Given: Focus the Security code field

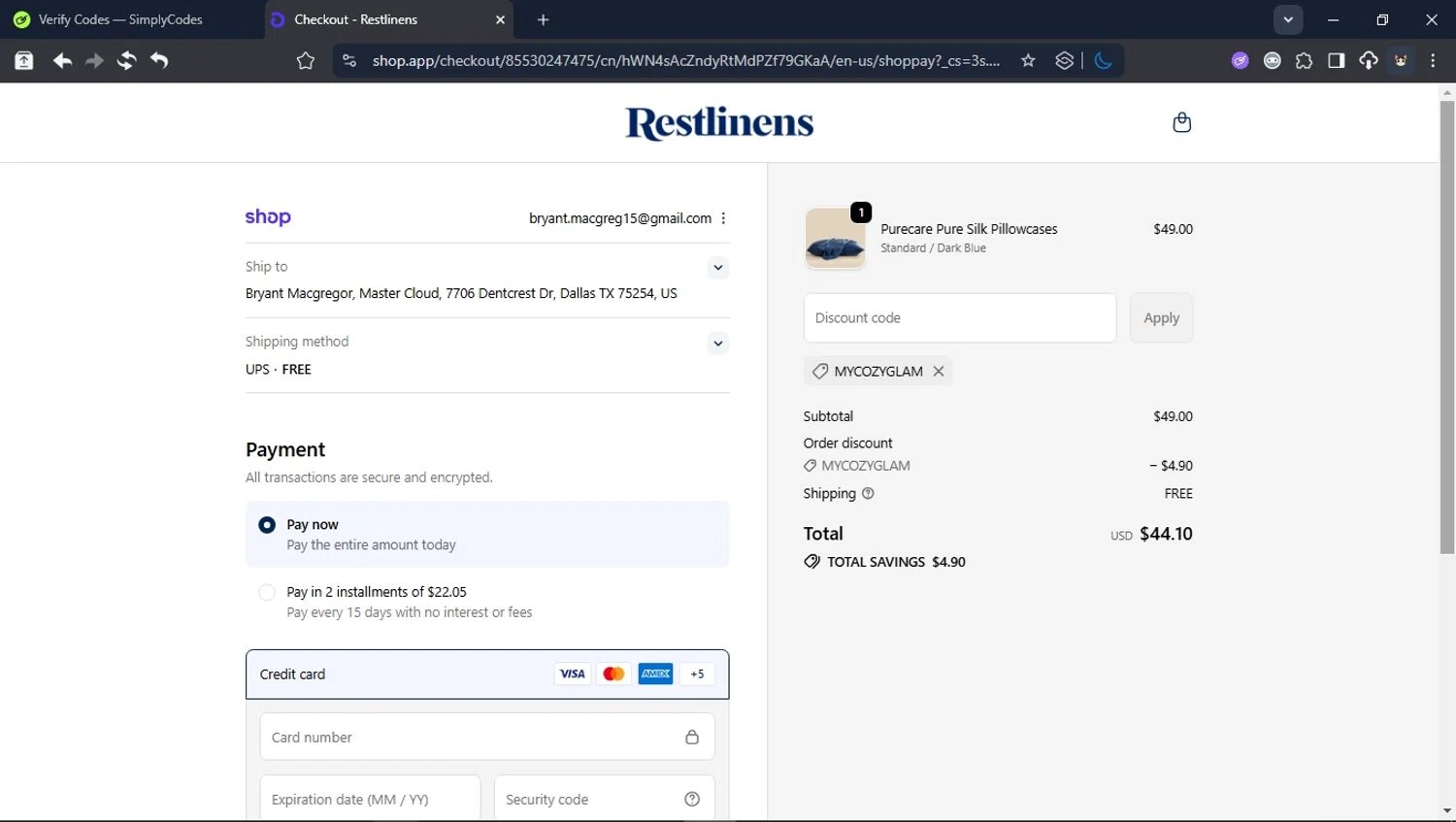Looking at the screenshot, I should pos(605,799).
